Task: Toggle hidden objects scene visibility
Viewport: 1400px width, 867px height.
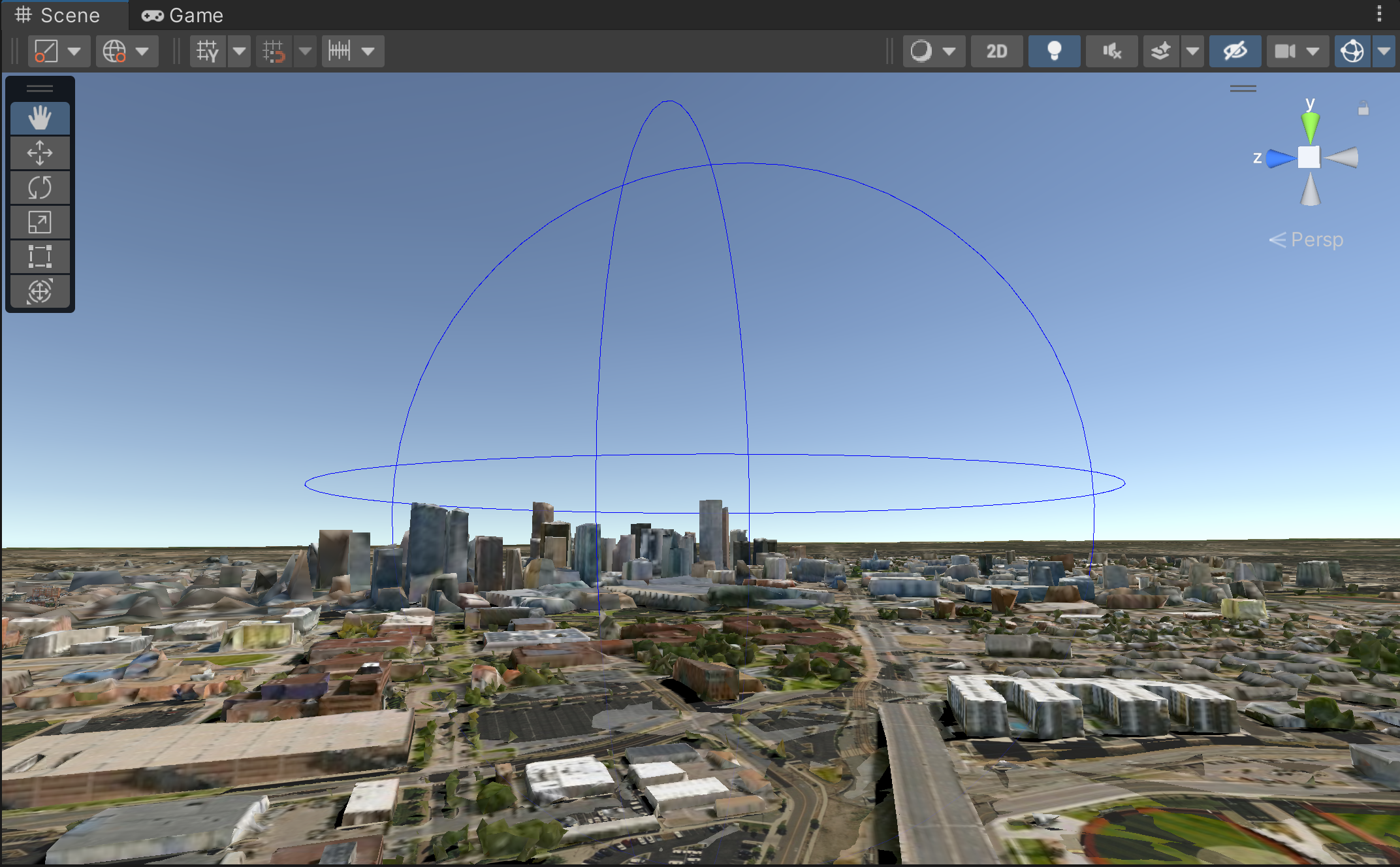Action: tap(1235, 51)
